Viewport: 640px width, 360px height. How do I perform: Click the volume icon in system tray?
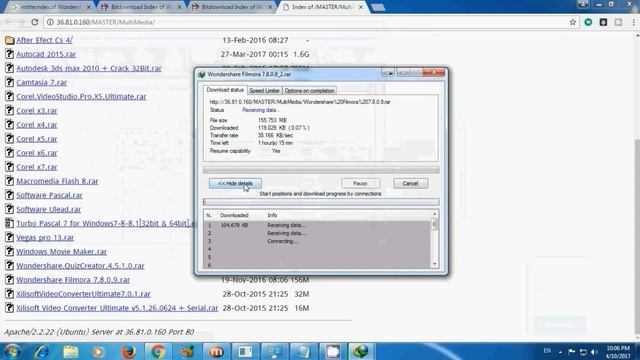click(595, 352)
